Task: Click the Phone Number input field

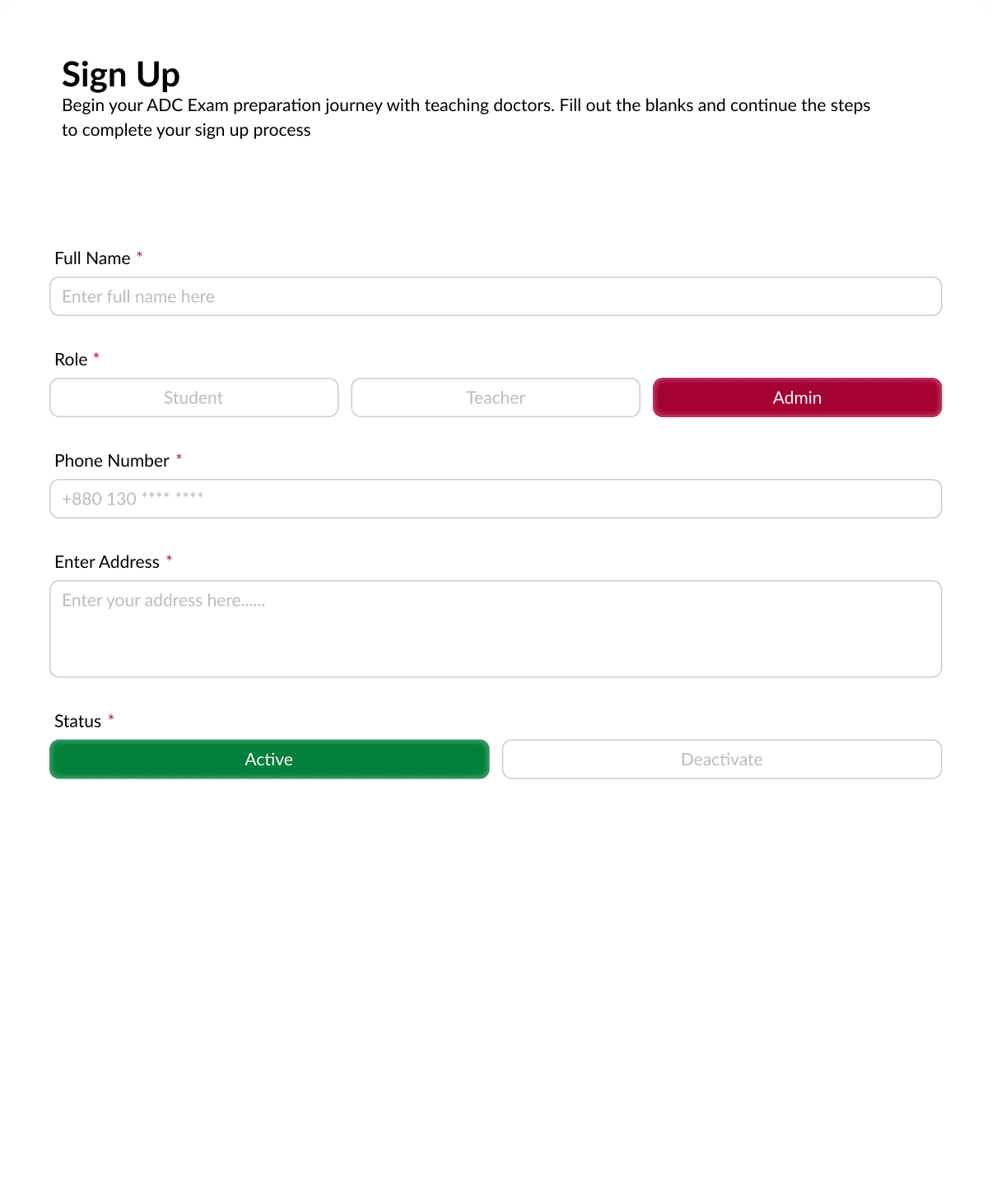Action: coord(496,499)
